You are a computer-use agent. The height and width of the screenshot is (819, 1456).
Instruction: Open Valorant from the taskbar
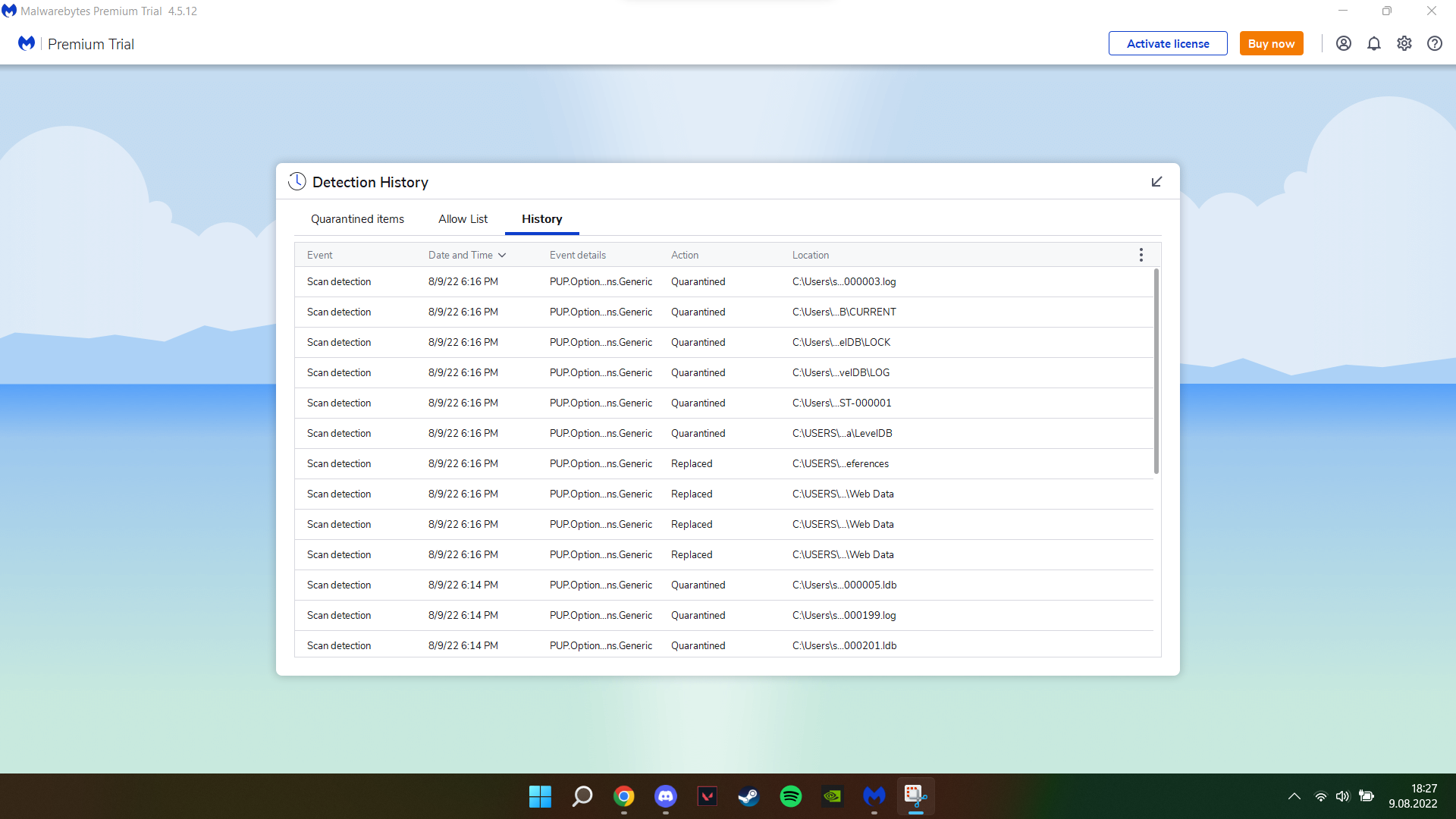coord(707,796)
